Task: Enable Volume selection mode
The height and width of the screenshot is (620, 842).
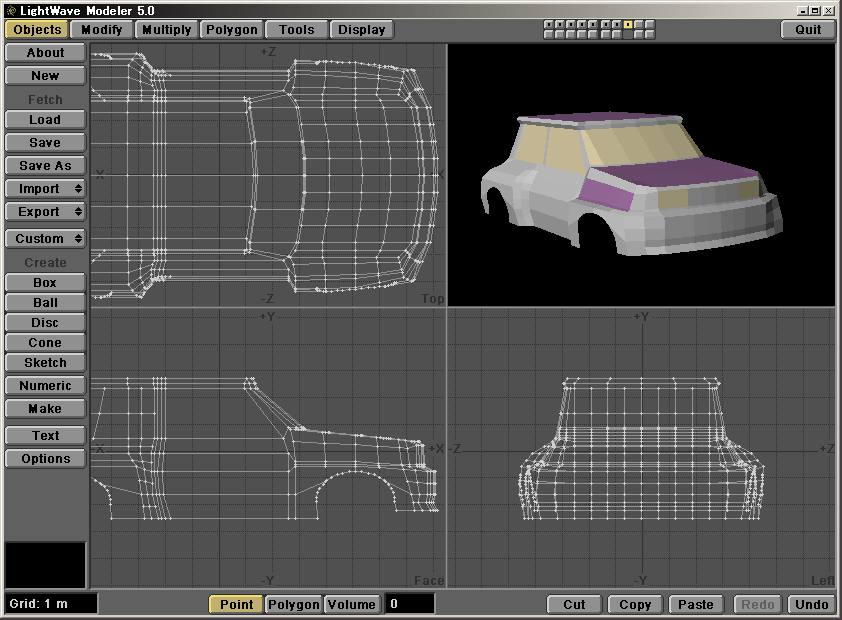Action: click(x=352, y=604)
